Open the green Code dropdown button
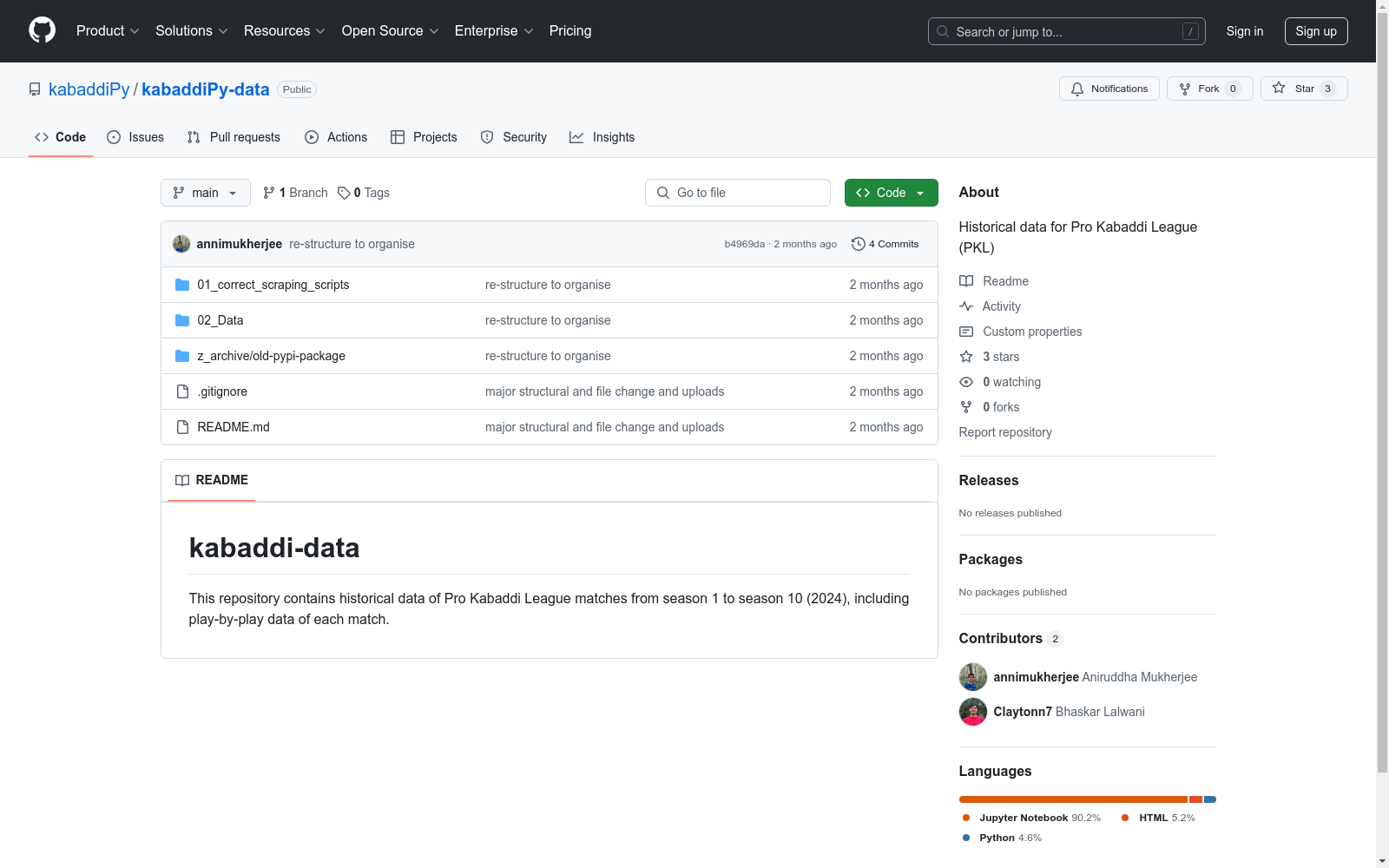This screenshot has height=868, width=1389. [892, 193]
